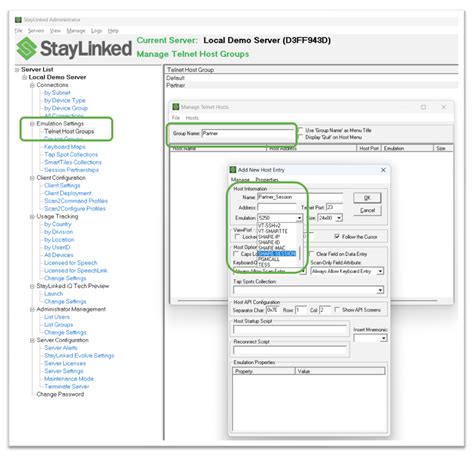Click the OK button

(x=367, y=198)
